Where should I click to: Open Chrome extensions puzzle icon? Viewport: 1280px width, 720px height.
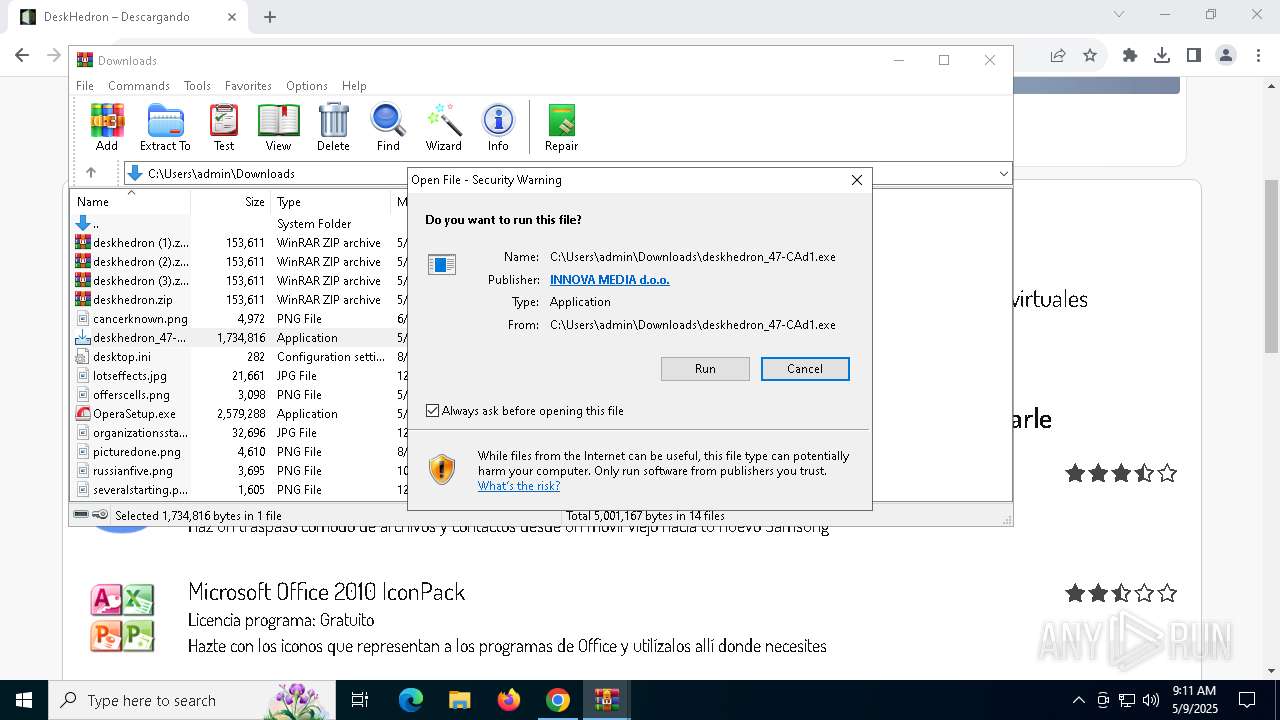(x=1130, y=56)
